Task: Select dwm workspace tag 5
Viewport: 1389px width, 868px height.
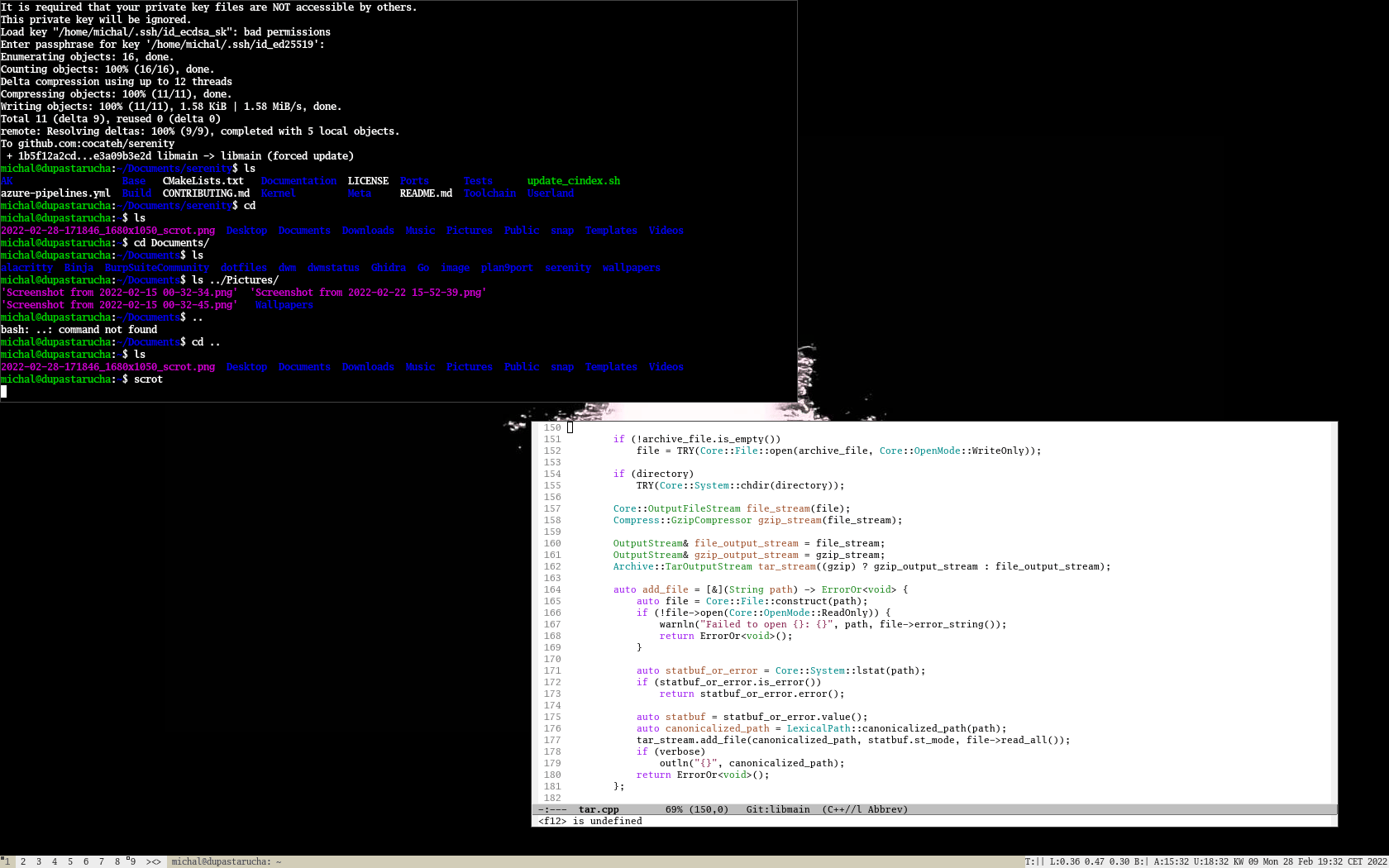Action: click(x=70, y=861)
